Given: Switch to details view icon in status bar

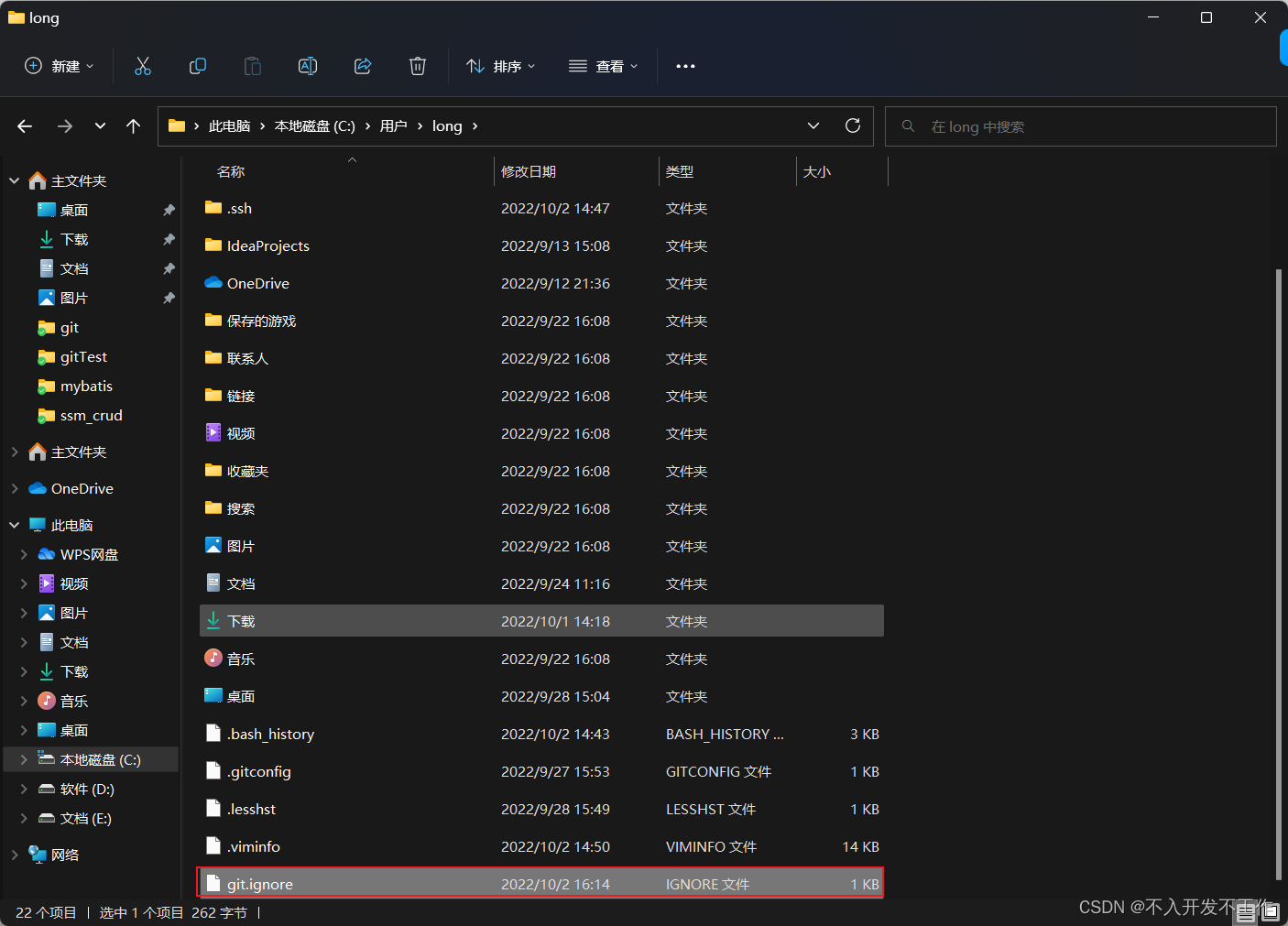Looking at the screenshot, I should click(x=1247, y=912).
